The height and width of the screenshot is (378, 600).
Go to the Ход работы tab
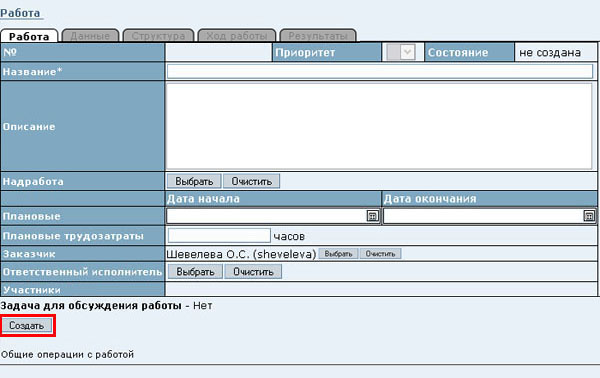[x=237, y=36]
